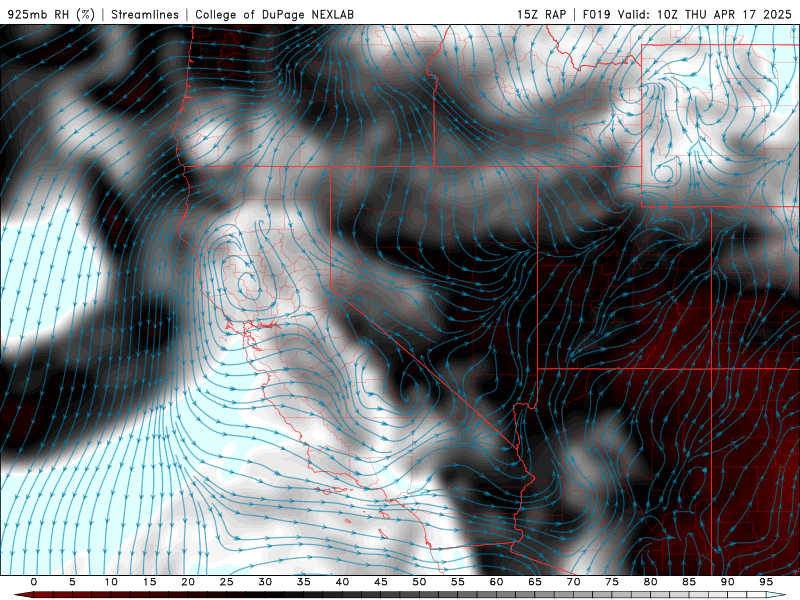Click the "0" value on the color scale

coord(34,582)
